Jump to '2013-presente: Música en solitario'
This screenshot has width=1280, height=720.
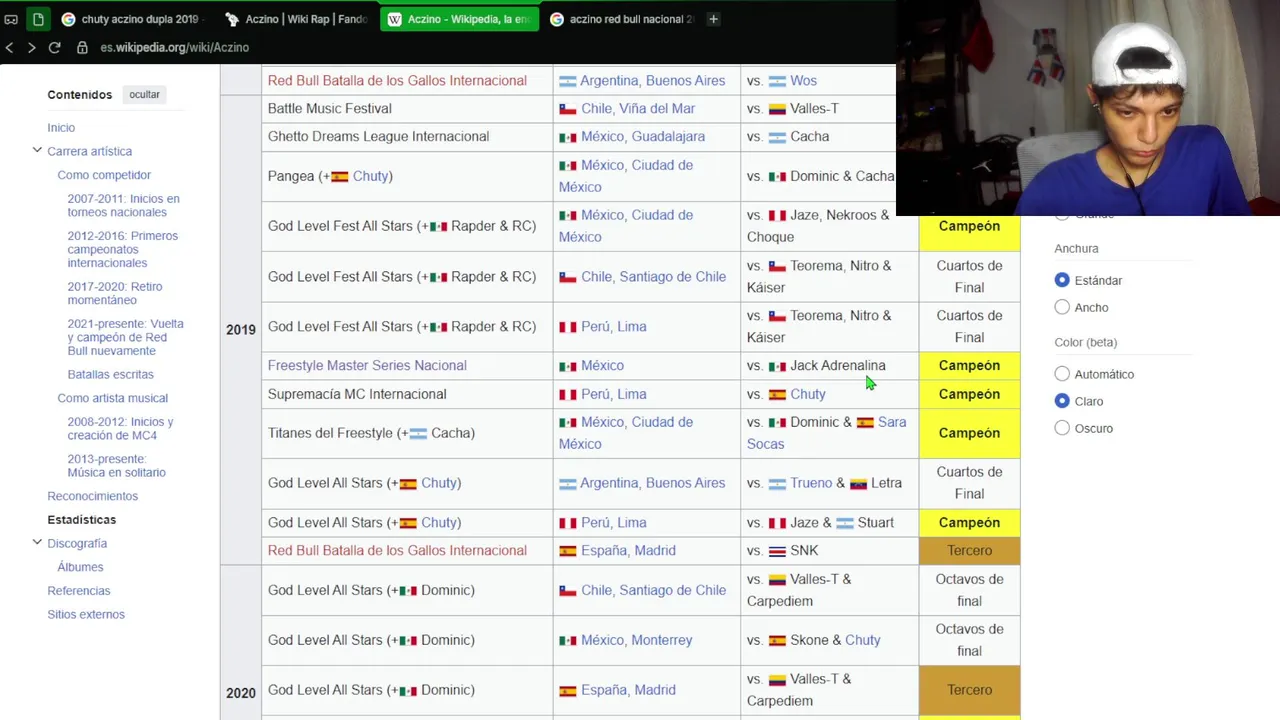[116, 465]
